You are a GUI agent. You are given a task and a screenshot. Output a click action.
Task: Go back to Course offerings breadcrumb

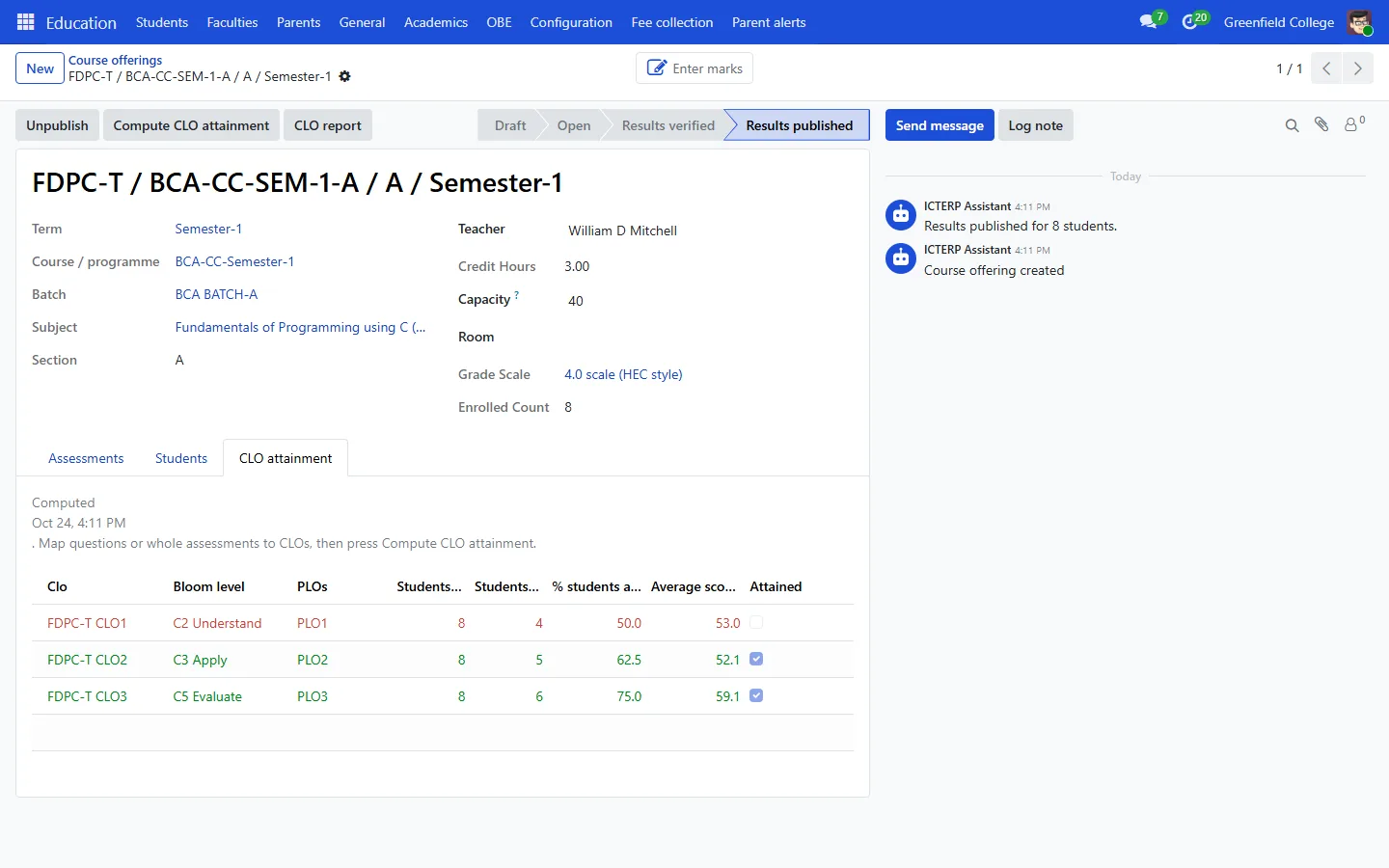(115, 60)
